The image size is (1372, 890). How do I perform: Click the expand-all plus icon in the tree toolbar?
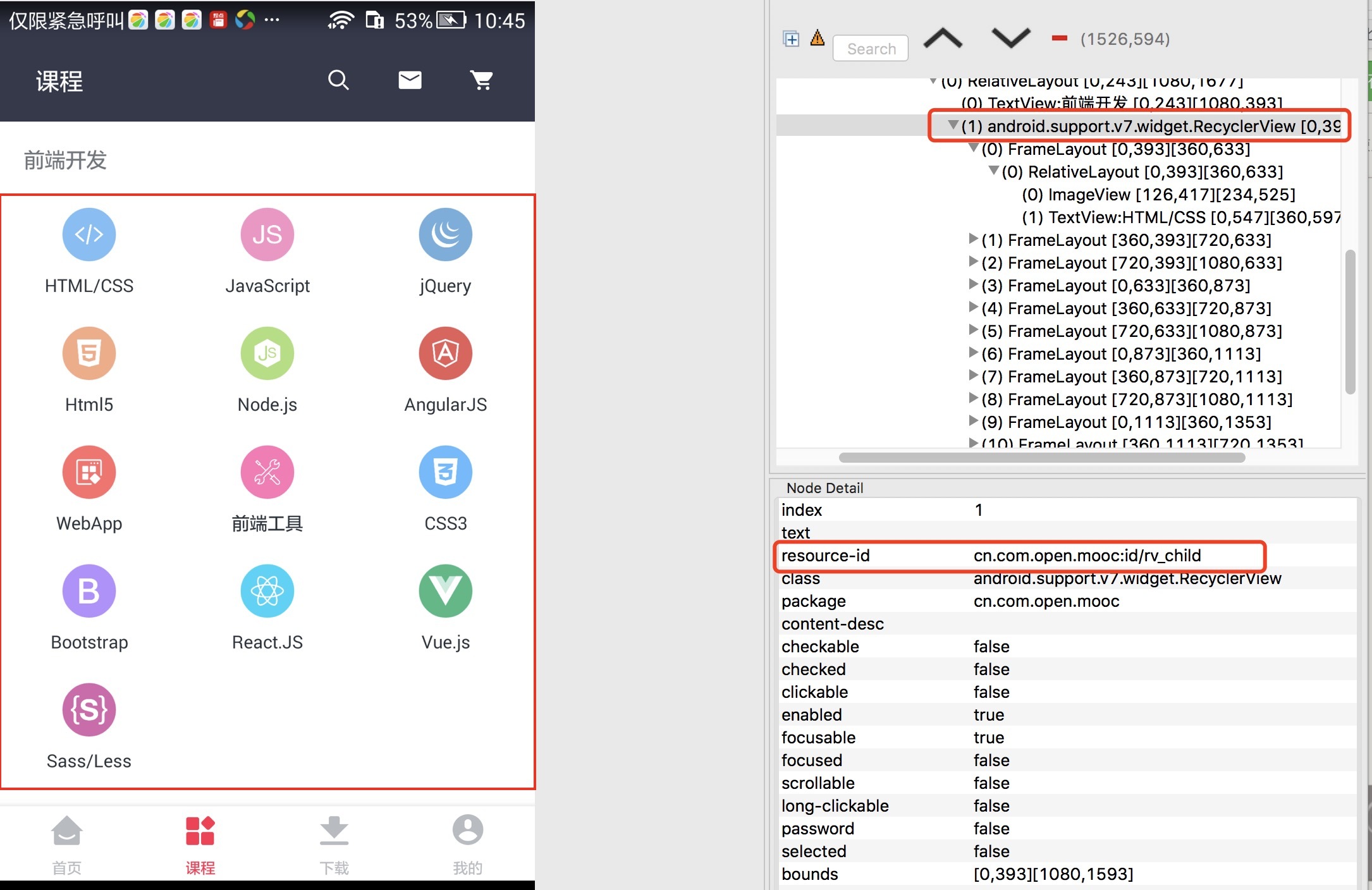pyautogui.click(x=791, y=39)
